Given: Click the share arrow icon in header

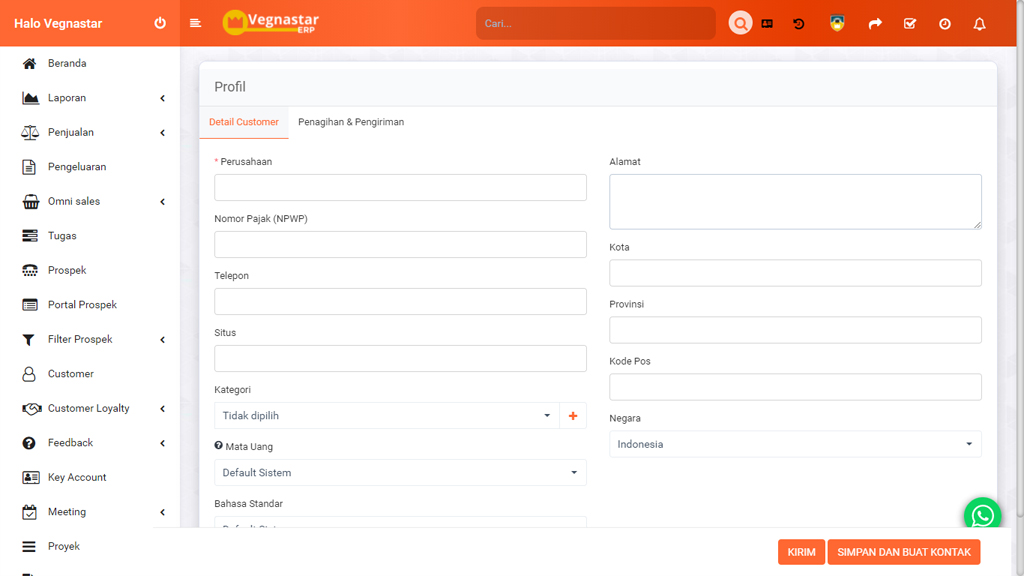Looking at the screenshot, I should coord(875,23).
